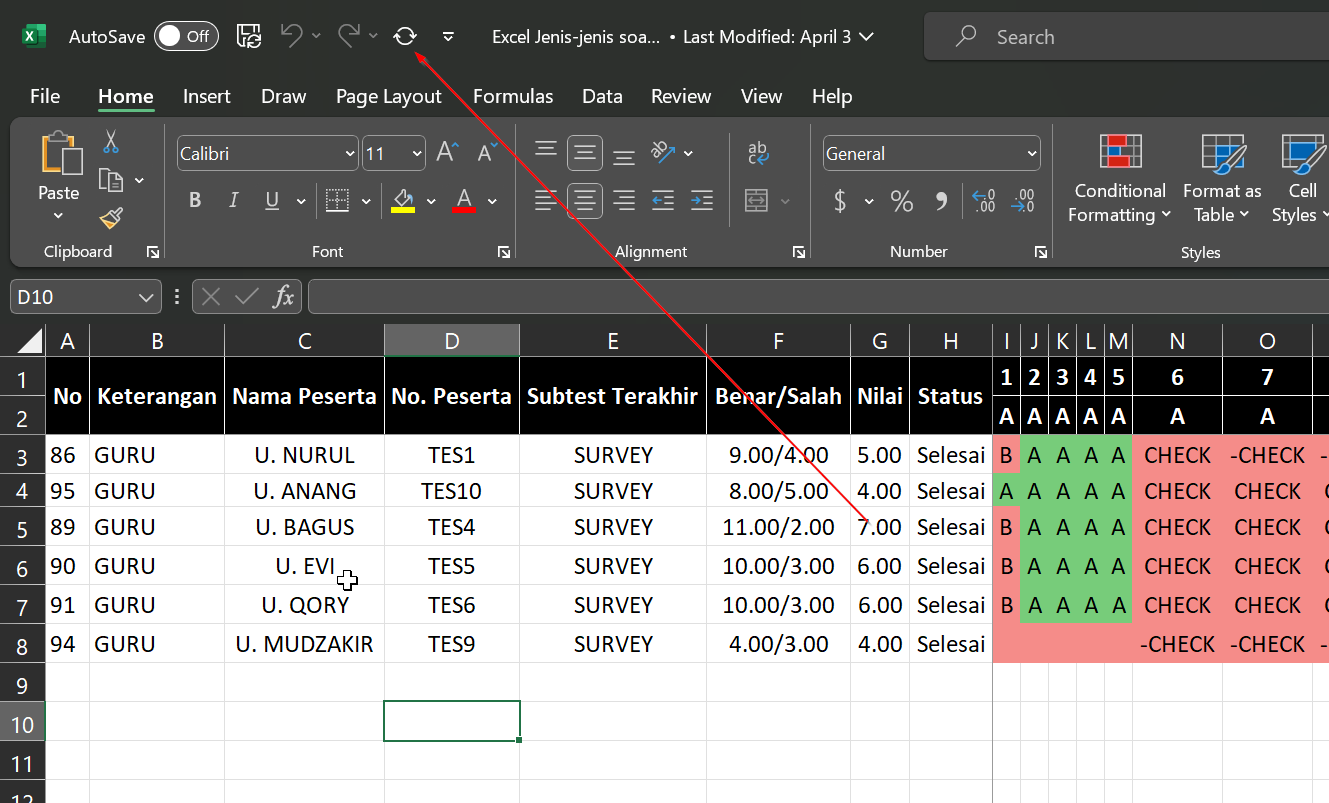This screenshot has height=803, width=1329.
Task: Click the Save icon in the title bar
Action: (x=249, y=36)
